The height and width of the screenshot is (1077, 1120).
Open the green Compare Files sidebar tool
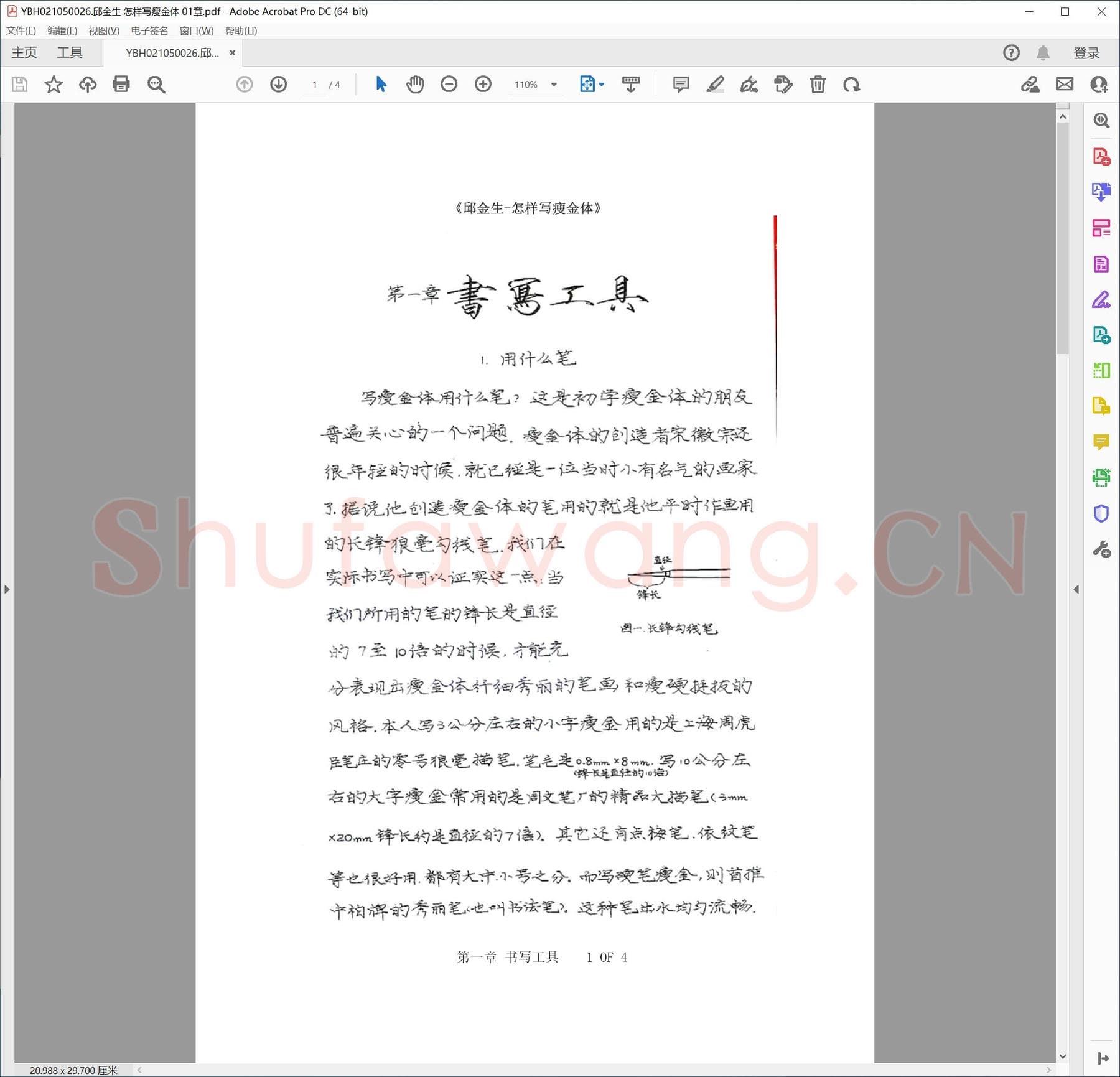[x=1101, y=371]
